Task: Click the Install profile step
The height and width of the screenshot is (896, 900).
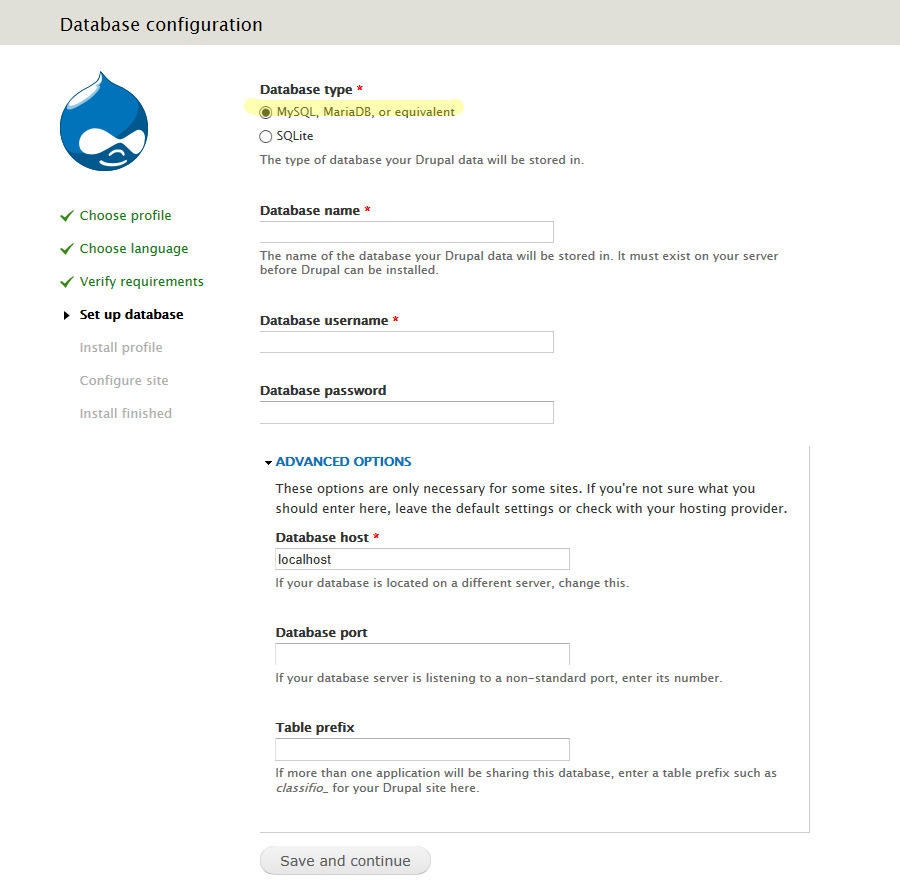Action: click(x=121, y=348)
